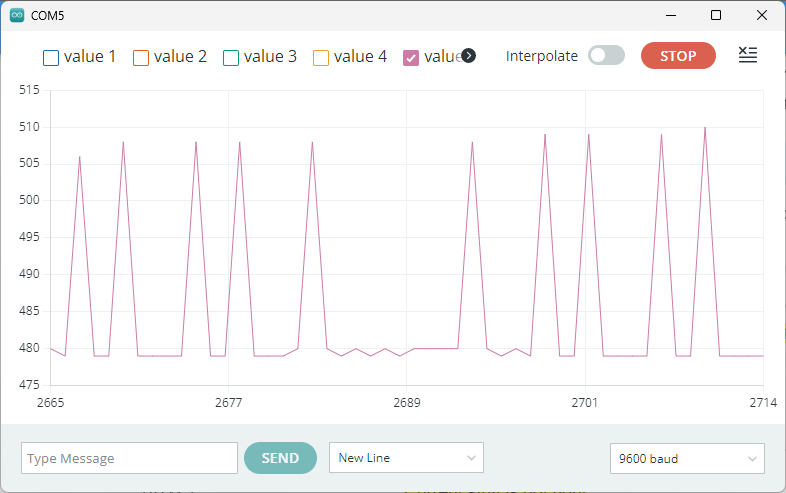Check the value 3 series box
The height and width of the screenshot is (493, 786).
(x=231, y=57)
